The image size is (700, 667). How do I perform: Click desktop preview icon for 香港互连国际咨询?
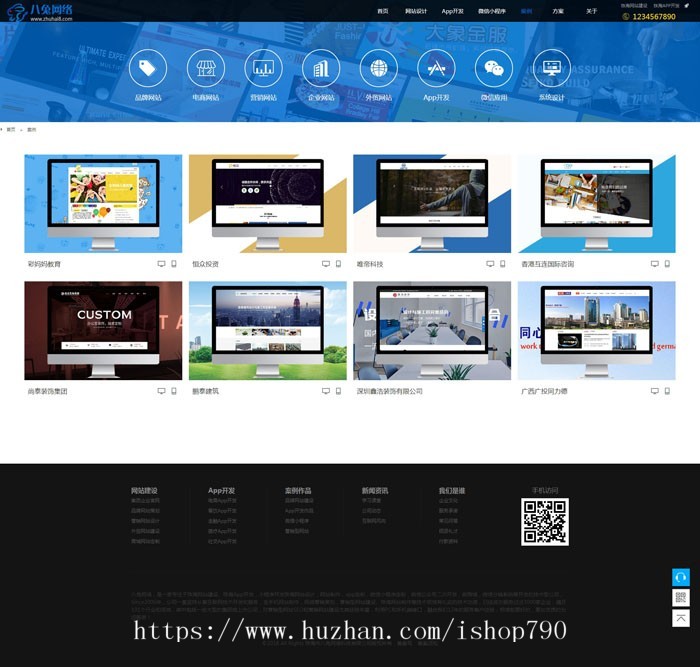pyautogui.click(x=654, y=264)
